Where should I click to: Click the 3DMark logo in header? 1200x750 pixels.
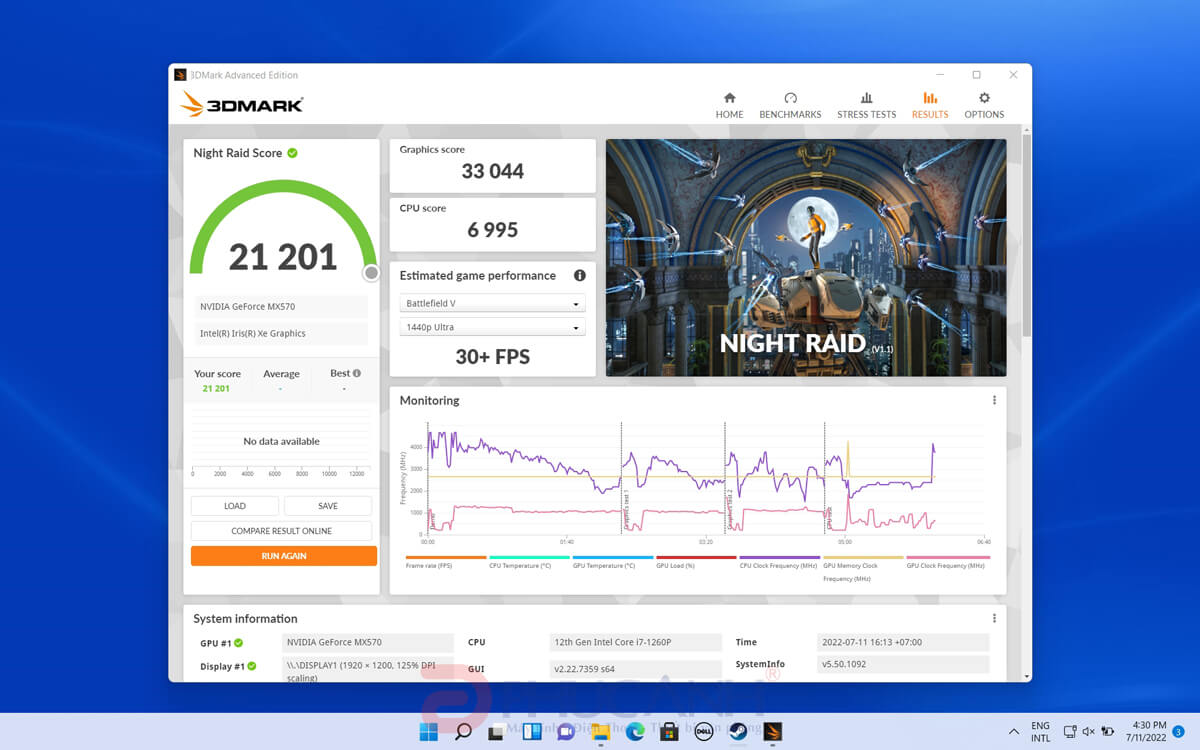241,104
